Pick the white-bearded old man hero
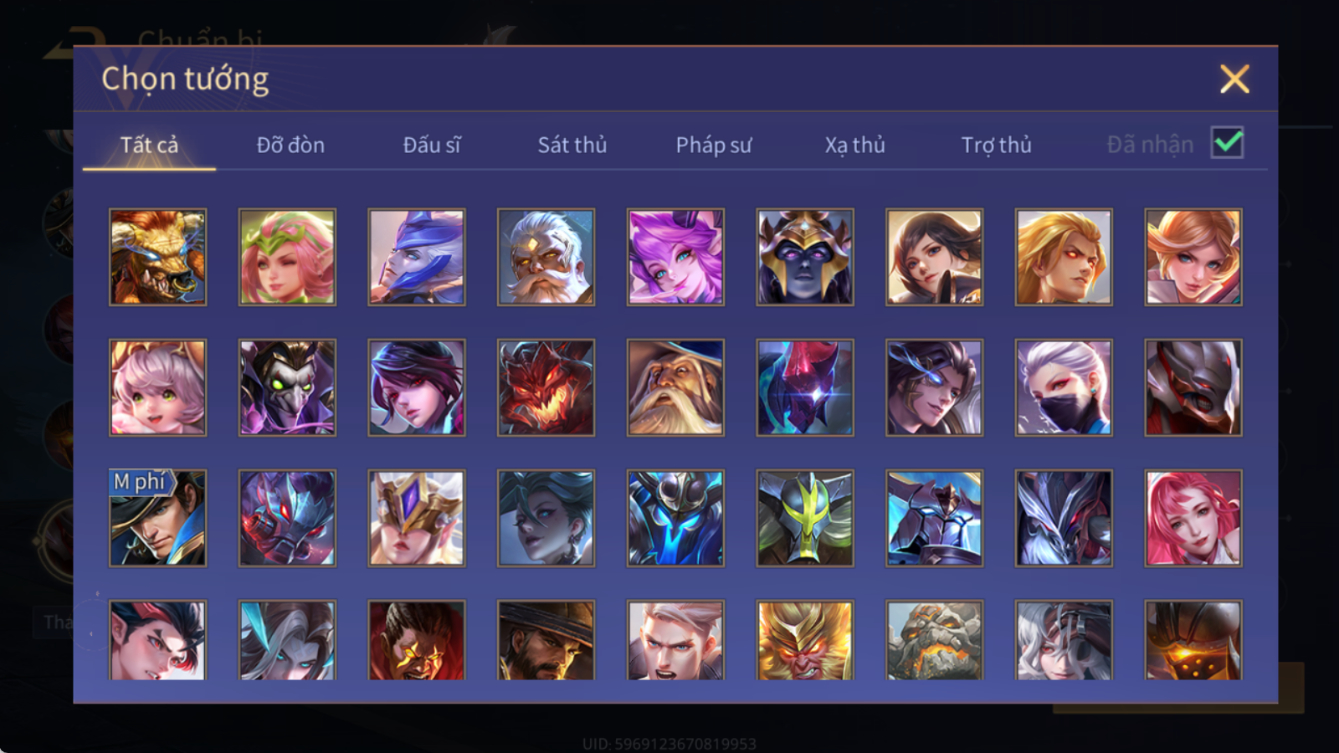1339x753 pixels. (546, 257)
